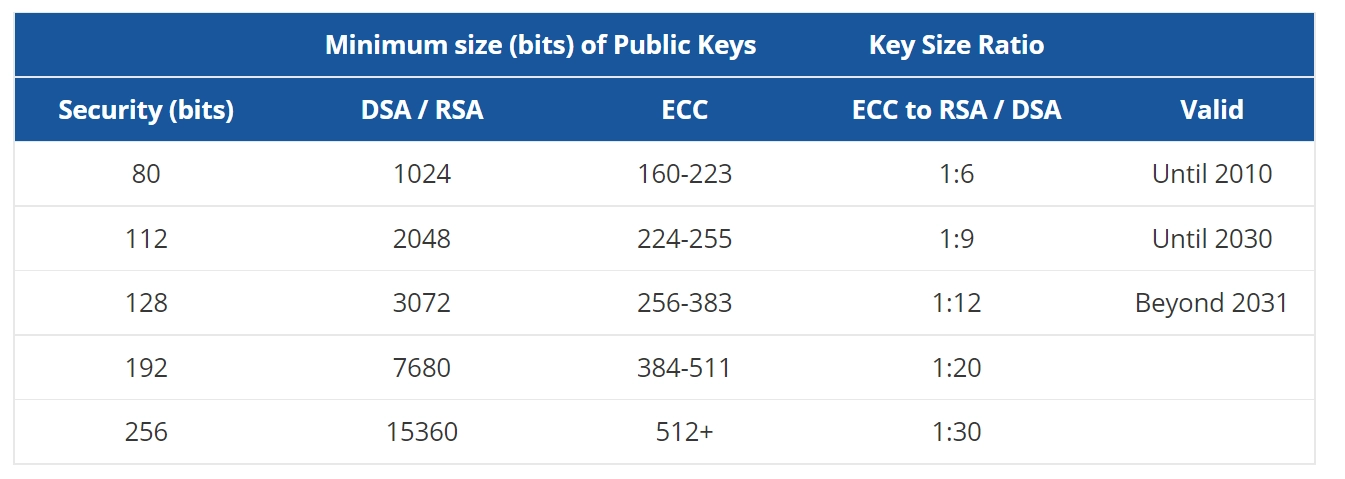Viewport: 1345px width, 479px height.
Task: Select the 512+ ECC cell
Action: (685, 432)
